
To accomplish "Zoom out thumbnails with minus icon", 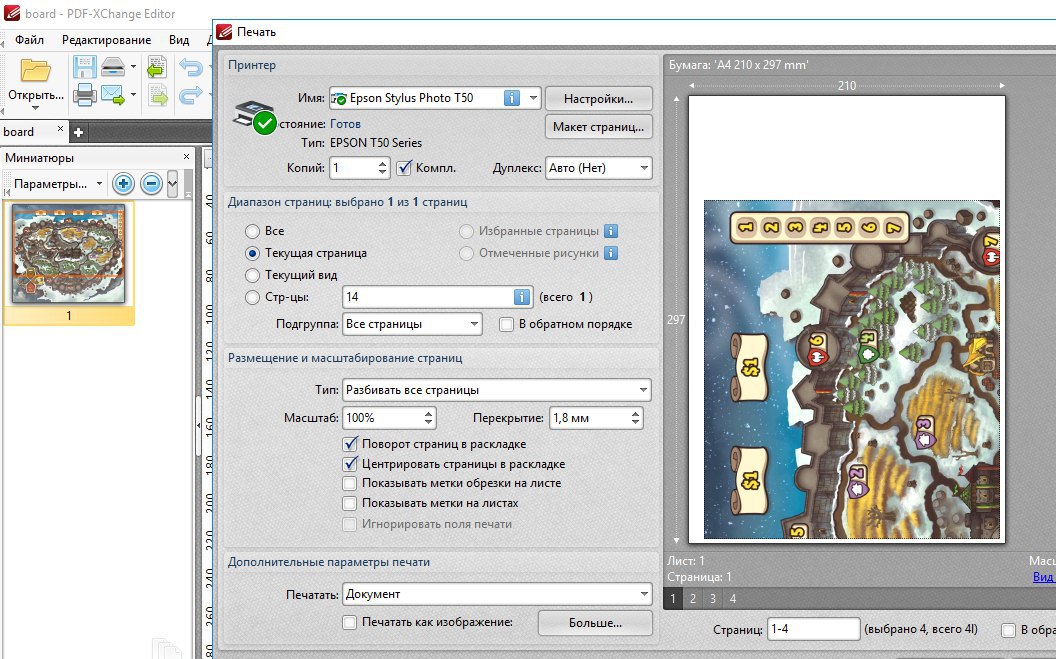I will [151, 184].
